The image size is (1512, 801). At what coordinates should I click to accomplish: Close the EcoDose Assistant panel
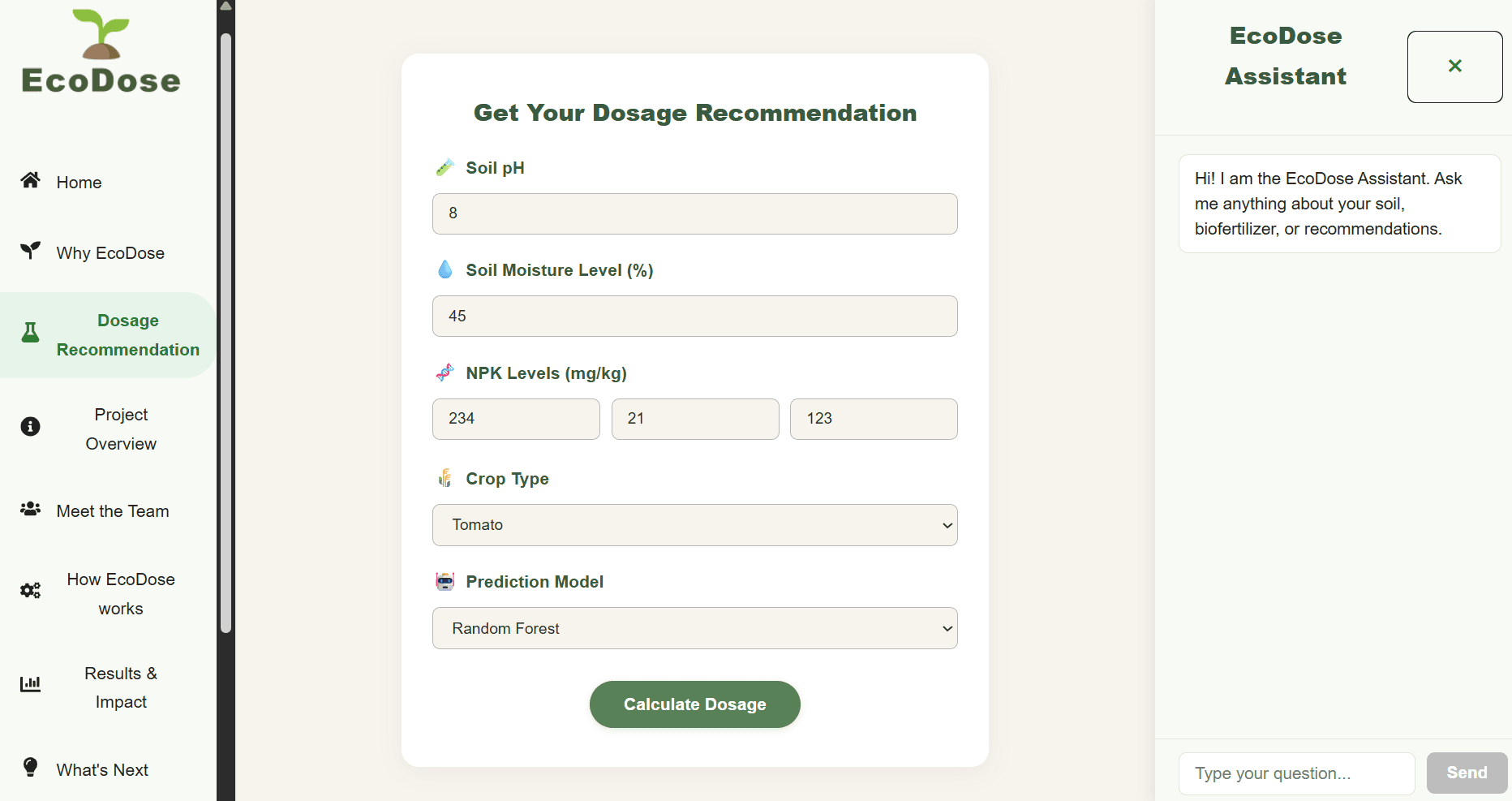click(x=1454, y=67)
